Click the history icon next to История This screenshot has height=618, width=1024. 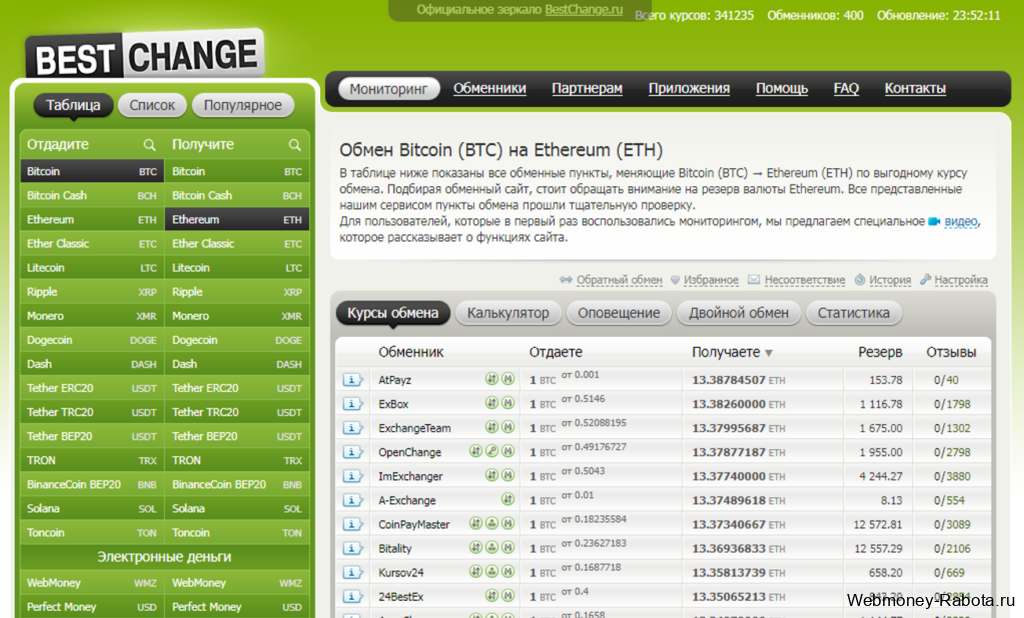click(860, 280)
